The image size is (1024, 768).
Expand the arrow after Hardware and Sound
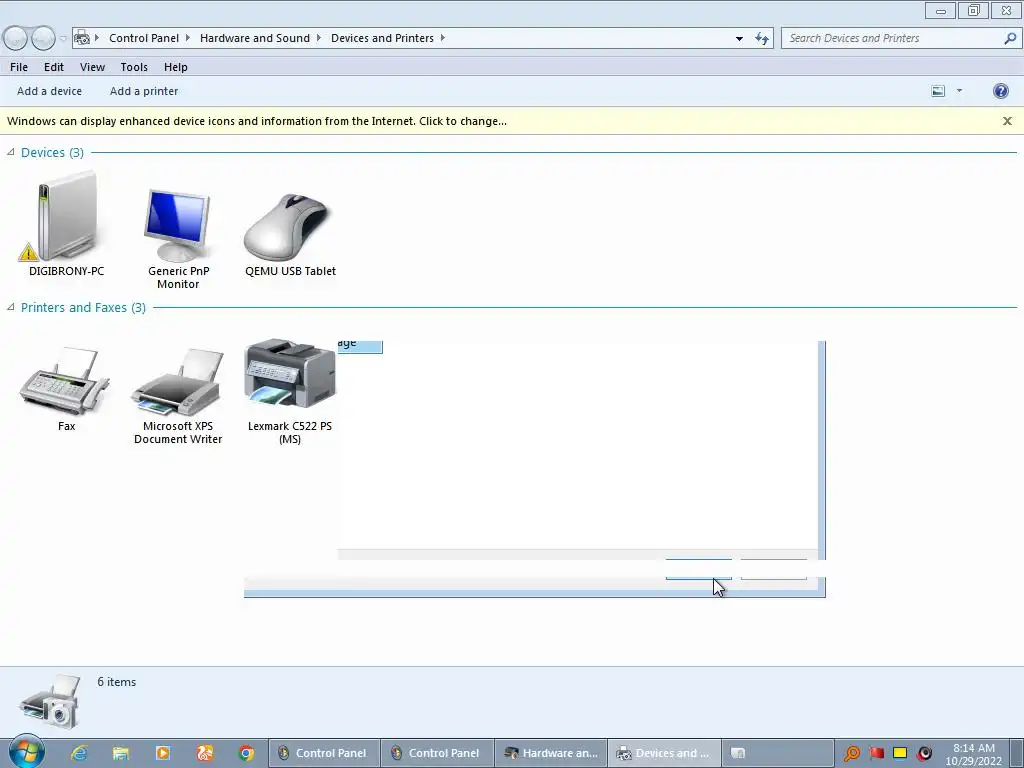click(x=319, y=38)
